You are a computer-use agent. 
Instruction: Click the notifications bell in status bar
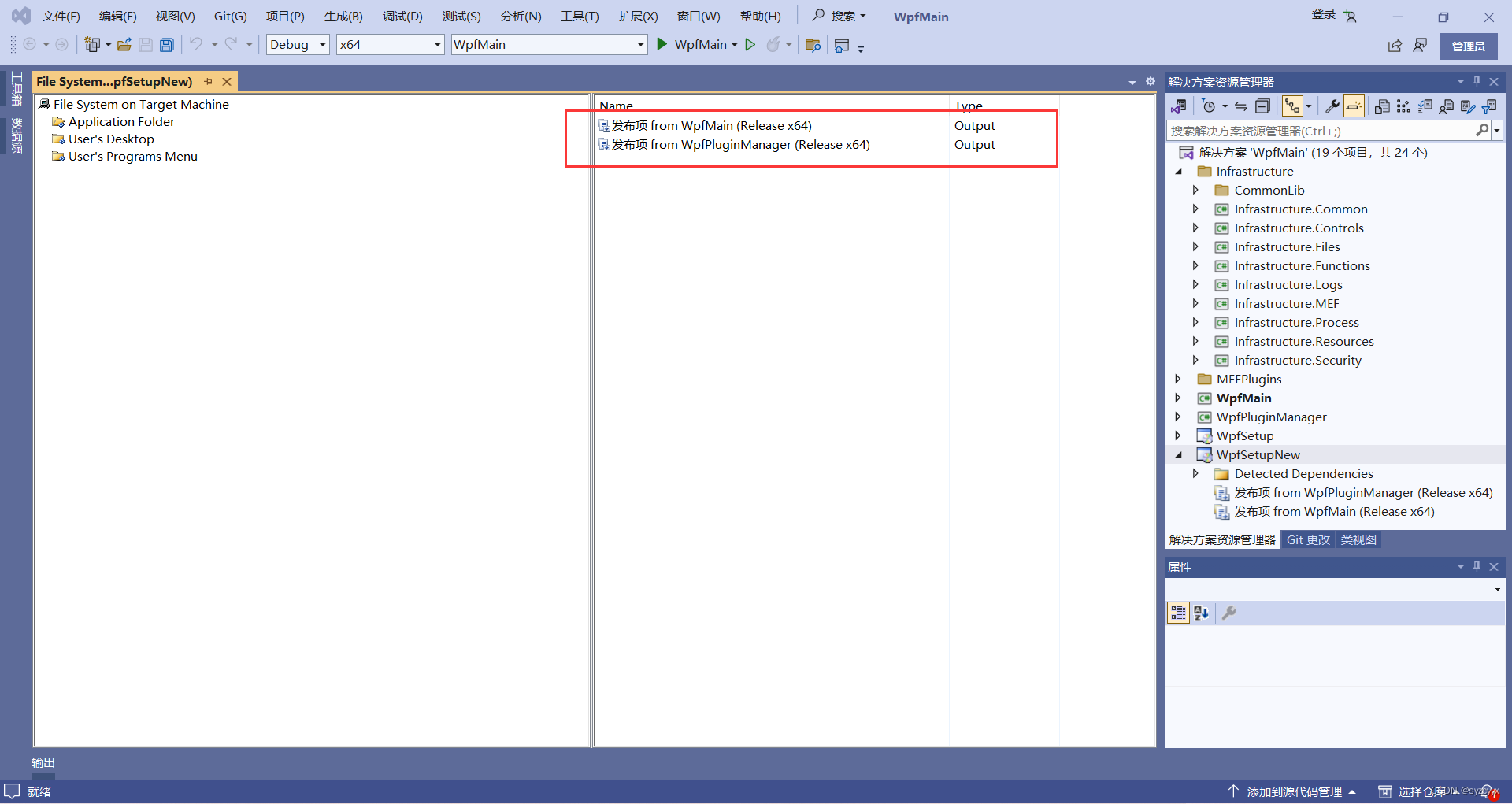(x=1488, y=791)
